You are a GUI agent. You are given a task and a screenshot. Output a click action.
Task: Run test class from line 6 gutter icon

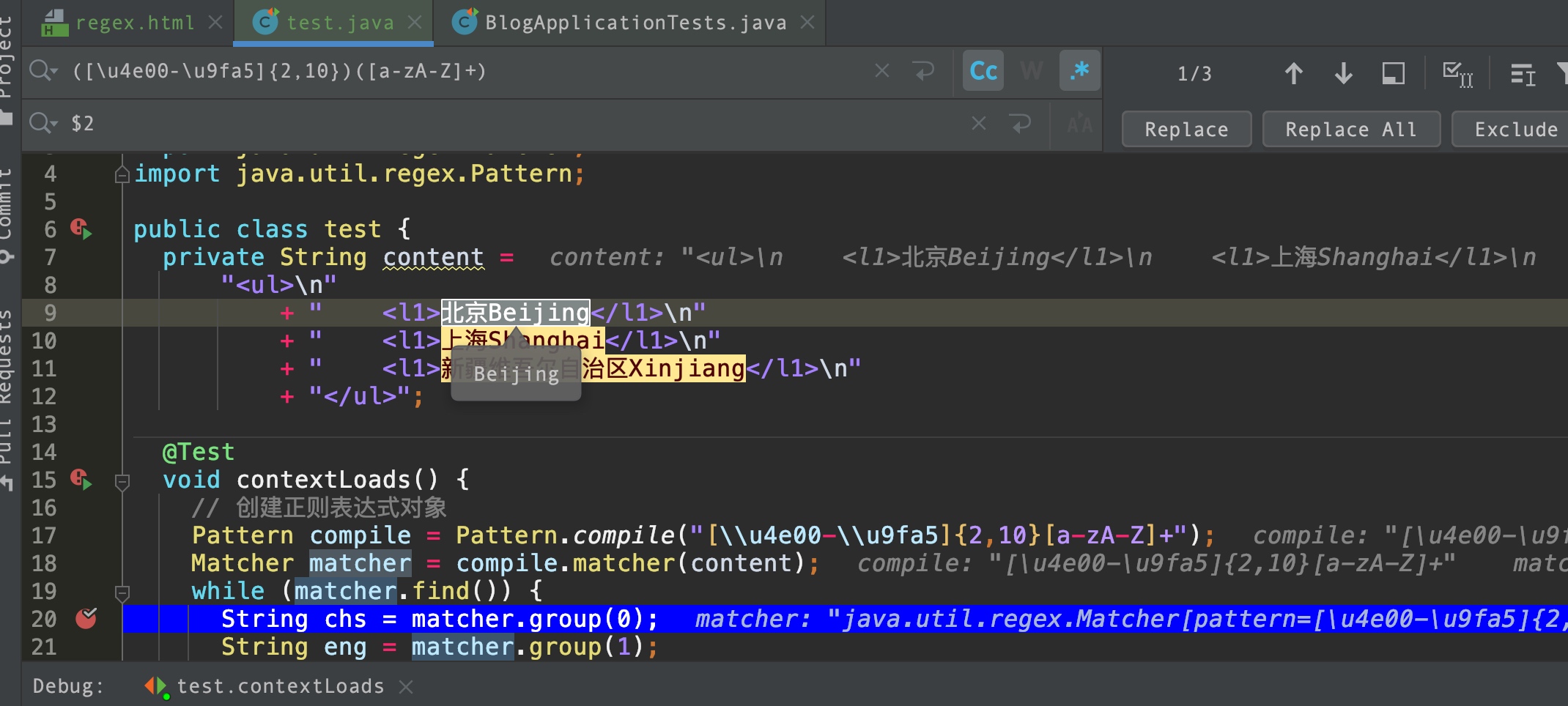pos(81,229)
